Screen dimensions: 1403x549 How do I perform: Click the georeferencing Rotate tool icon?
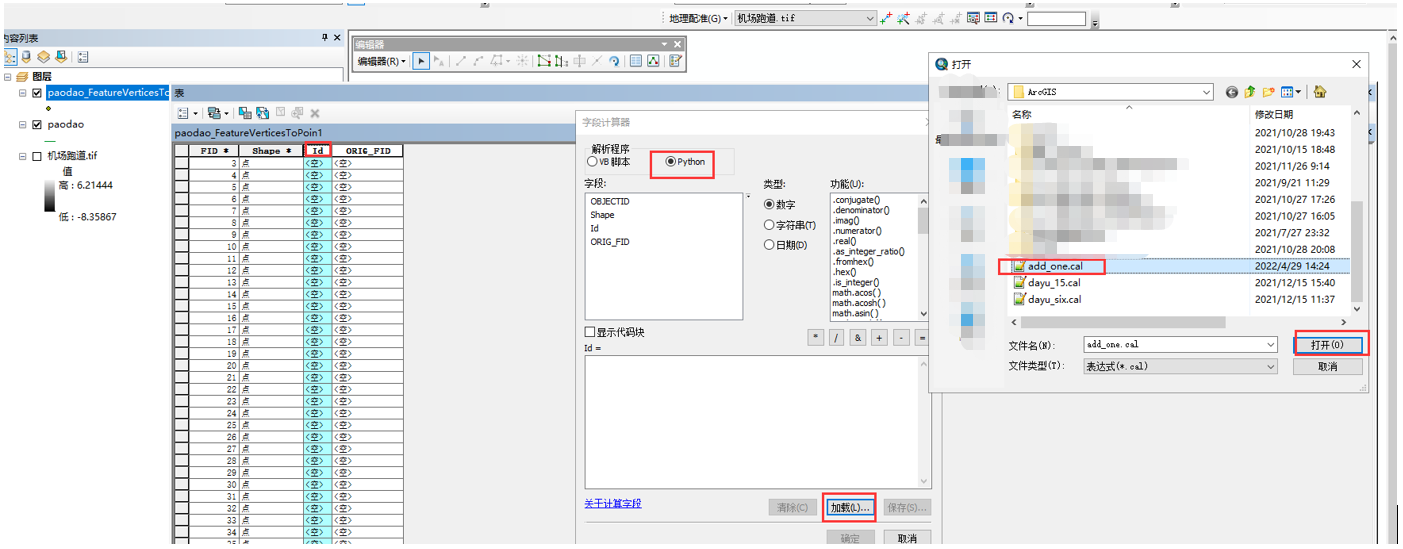[x=1008, y=18]
